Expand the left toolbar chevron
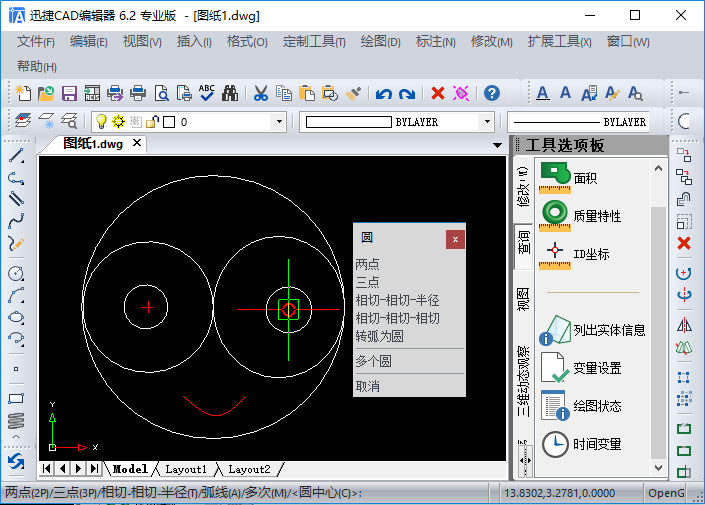 click(x=16, y=437)
